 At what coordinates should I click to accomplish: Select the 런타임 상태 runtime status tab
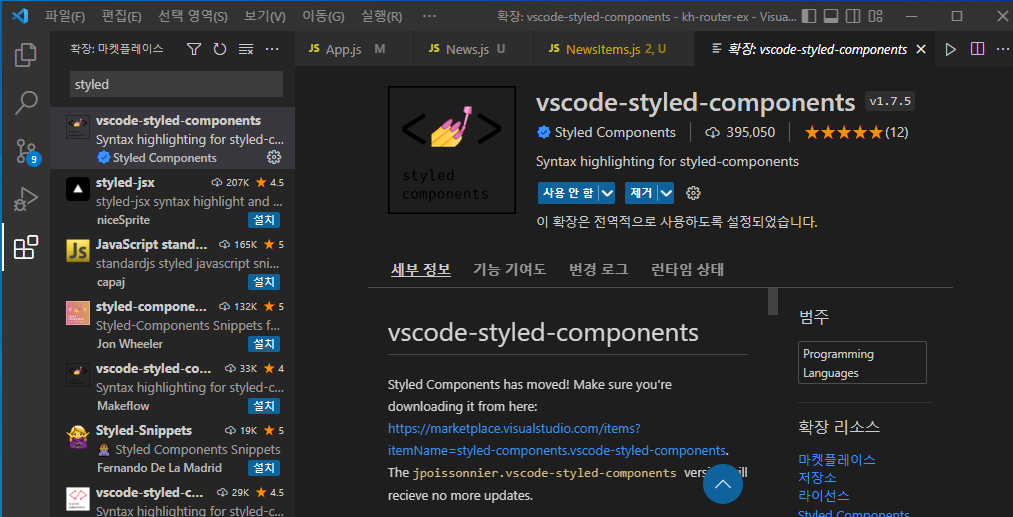[687, 269]
